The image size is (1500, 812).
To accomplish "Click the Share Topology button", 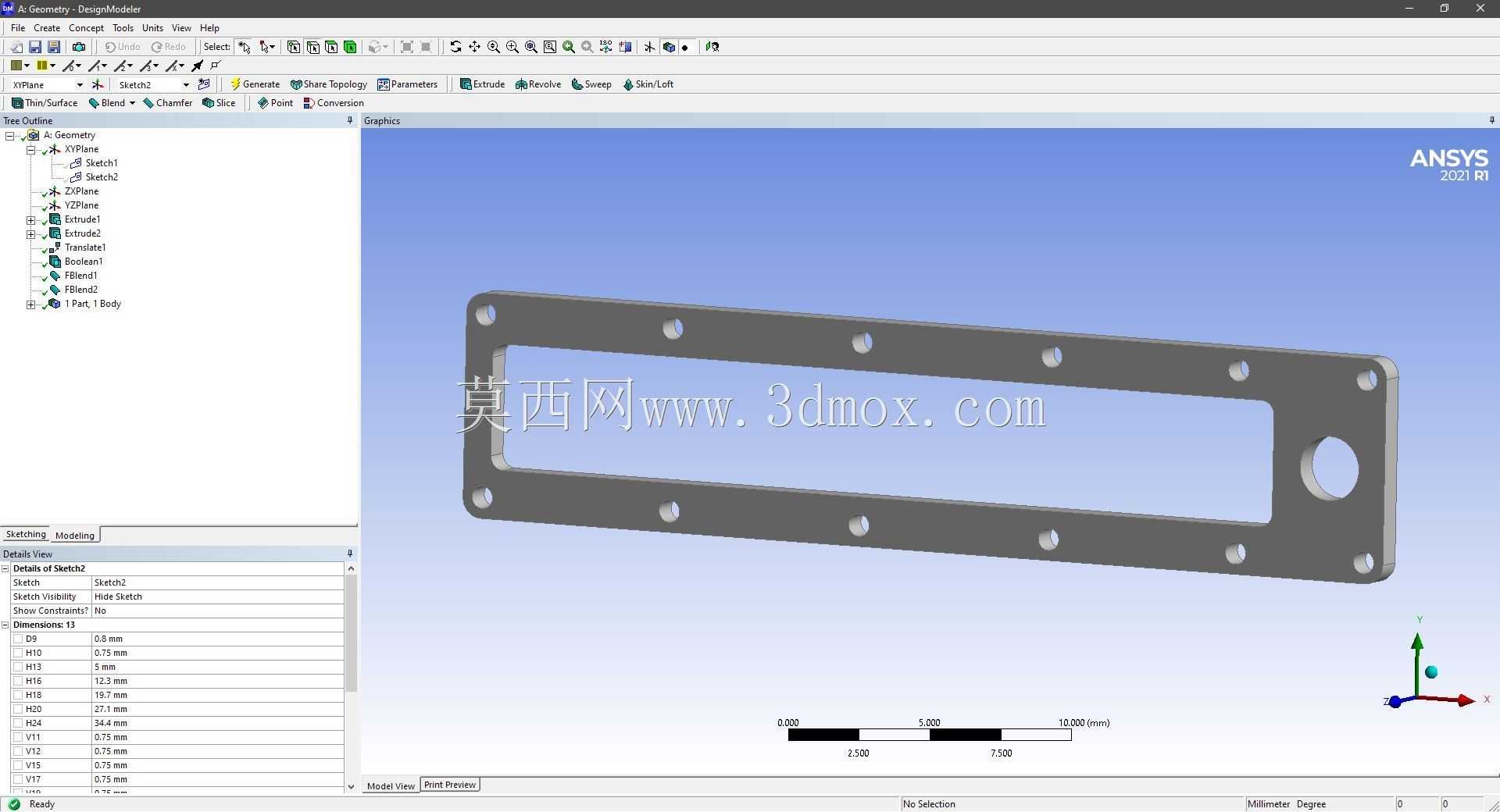I will (x=329, y=84).
